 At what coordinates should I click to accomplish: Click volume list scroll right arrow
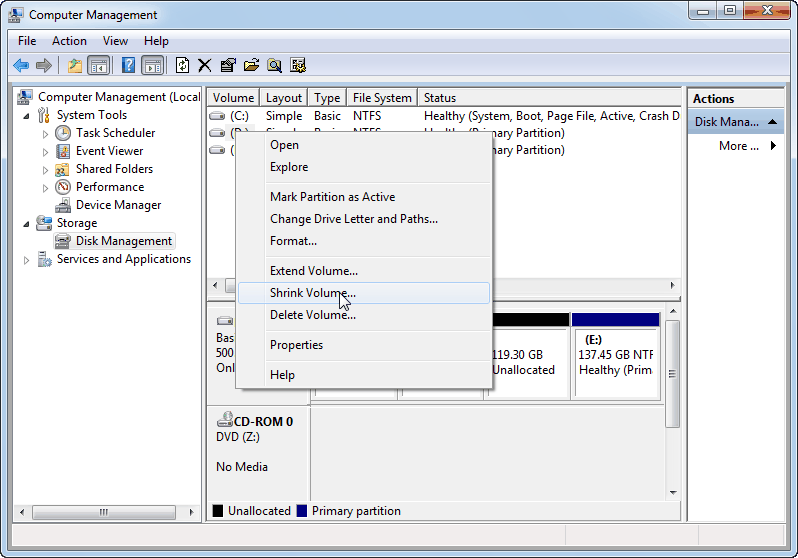click(x=672, y=286)
